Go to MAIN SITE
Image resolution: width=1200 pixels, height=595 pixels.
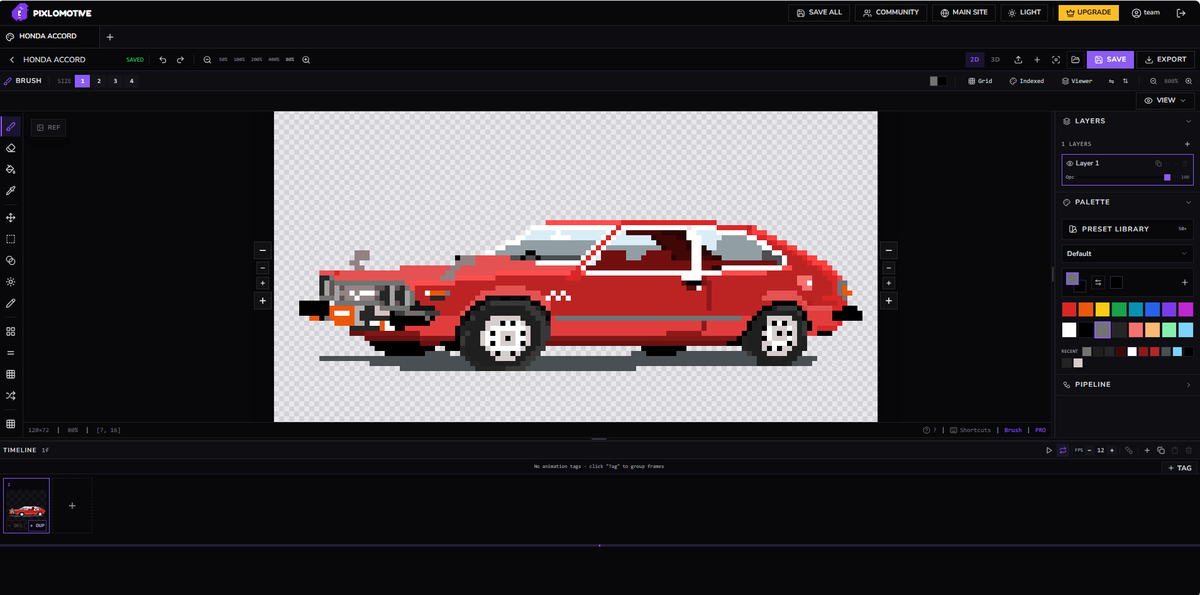(x=964, y=12)
